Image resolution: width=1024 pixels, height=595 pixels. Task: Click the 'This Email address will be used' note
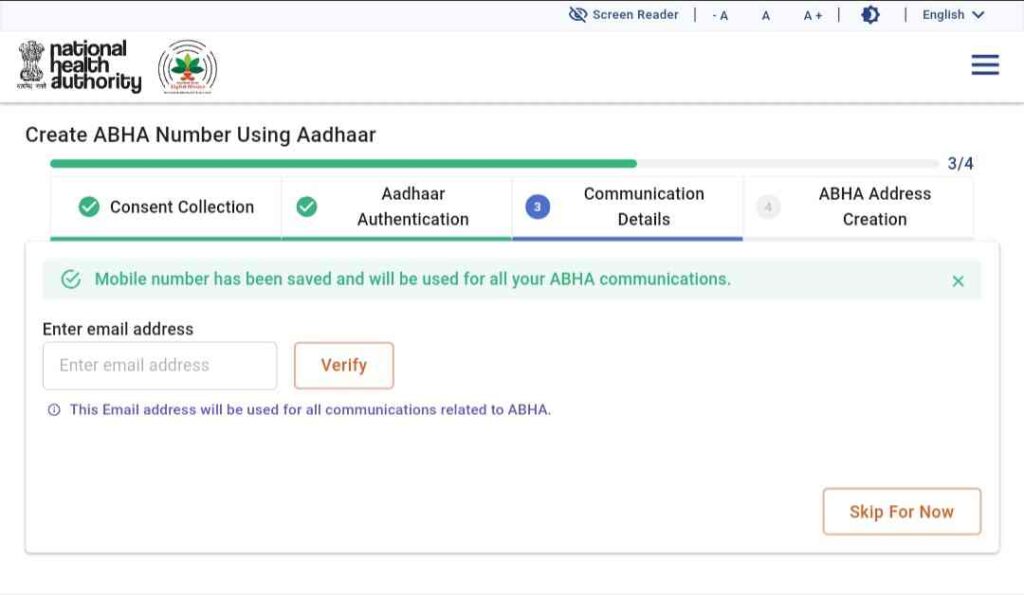[x=310, y=410]
